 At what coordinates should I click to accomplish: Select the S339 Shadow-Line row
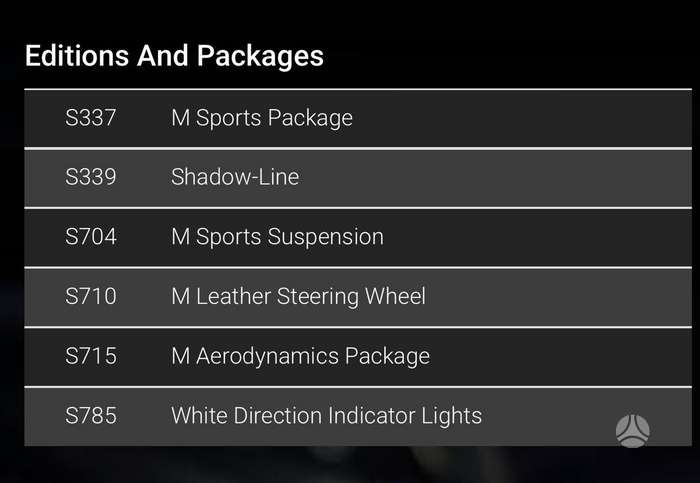coord(358,178)
